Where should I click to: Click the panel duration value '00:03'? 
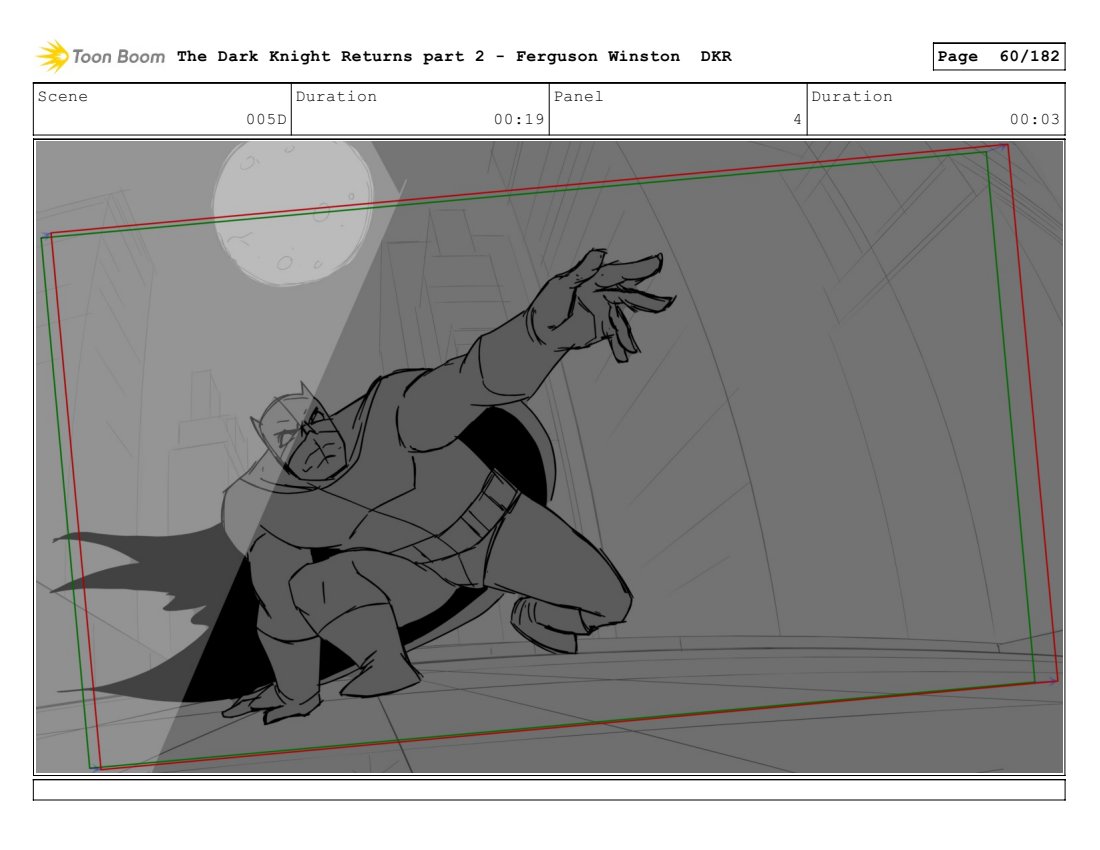click(x=1034, y=119)
